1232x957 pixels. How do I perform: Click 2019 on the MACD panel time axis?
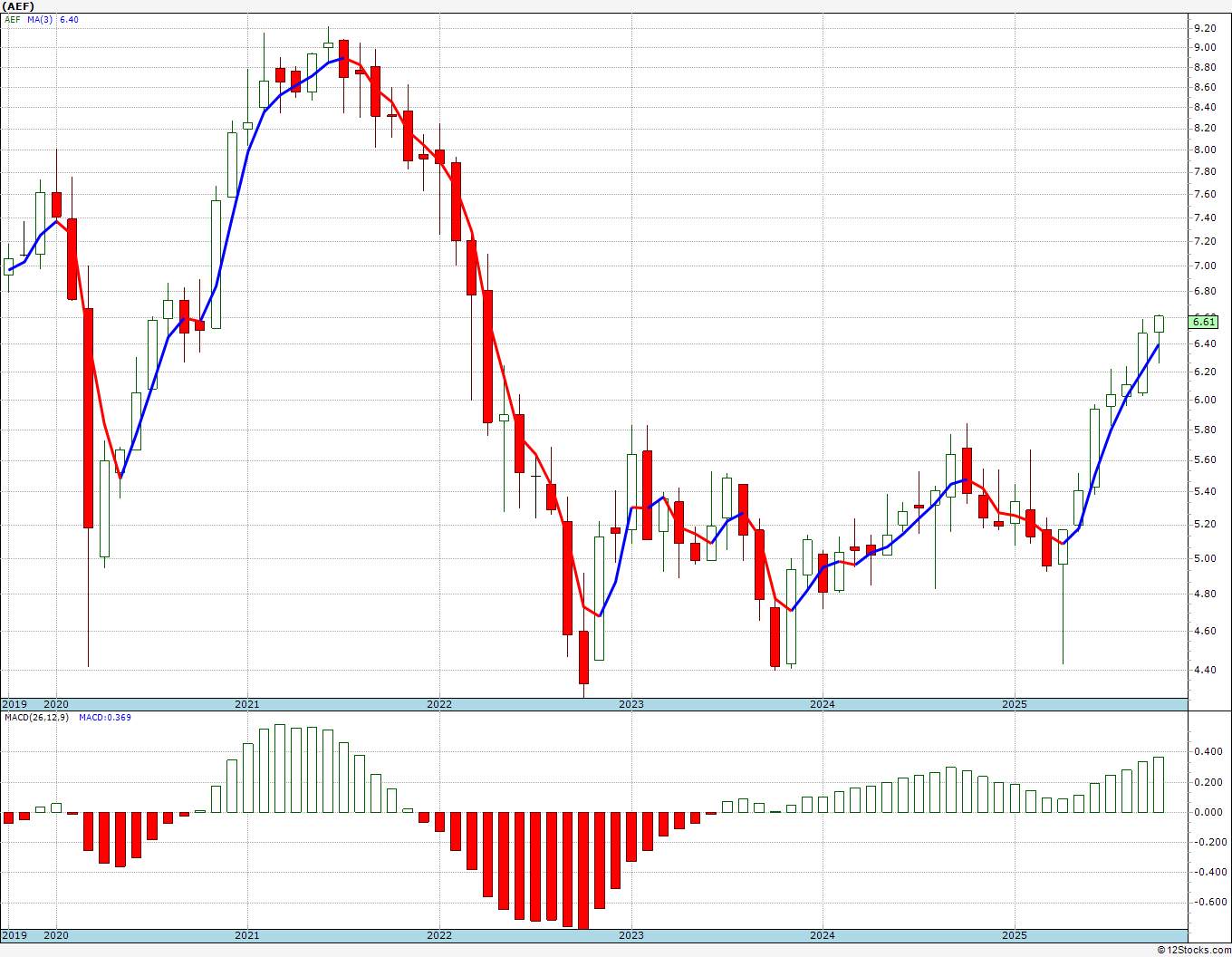(14, 935)
